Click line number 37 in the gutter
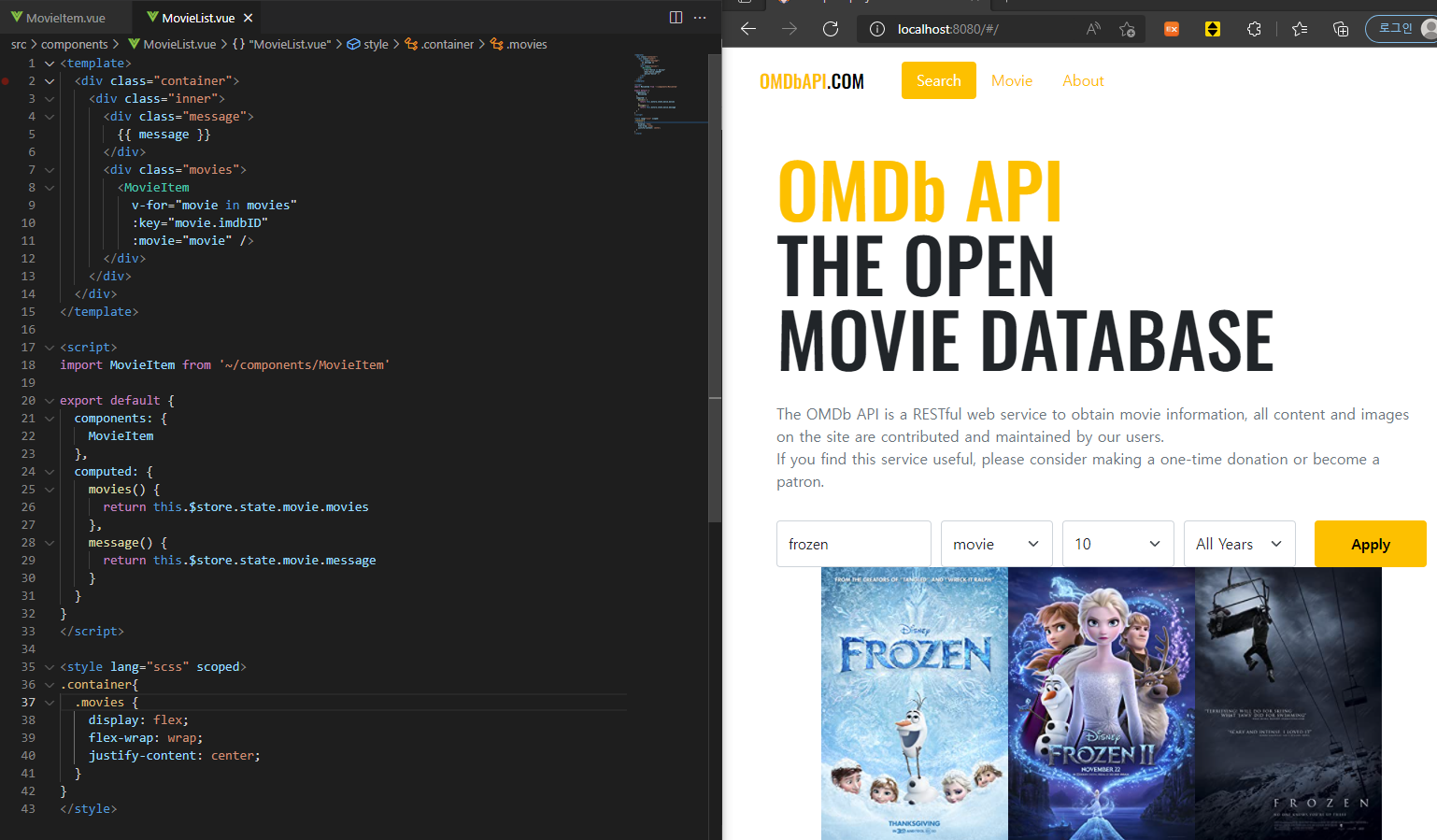Image resolution: width=1437 pixels, height=840 pixels. click(x=28, y=703)
